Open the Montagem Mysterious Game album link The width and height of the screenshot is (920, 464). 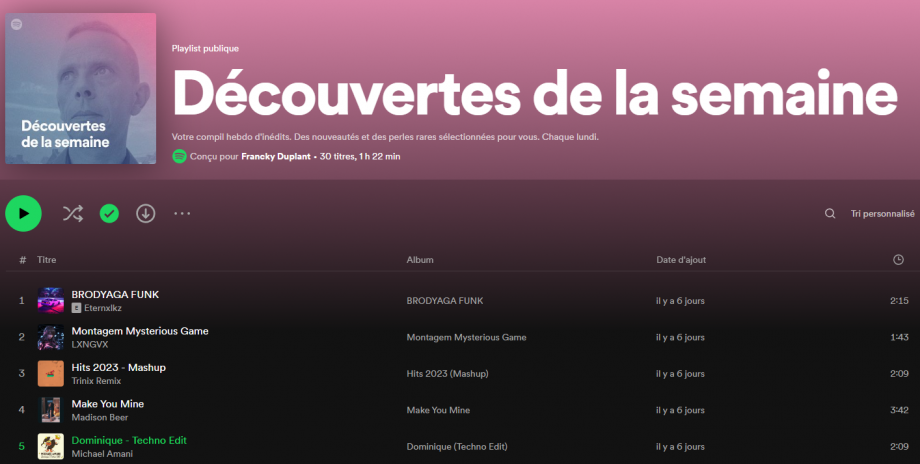click(466, 337)
